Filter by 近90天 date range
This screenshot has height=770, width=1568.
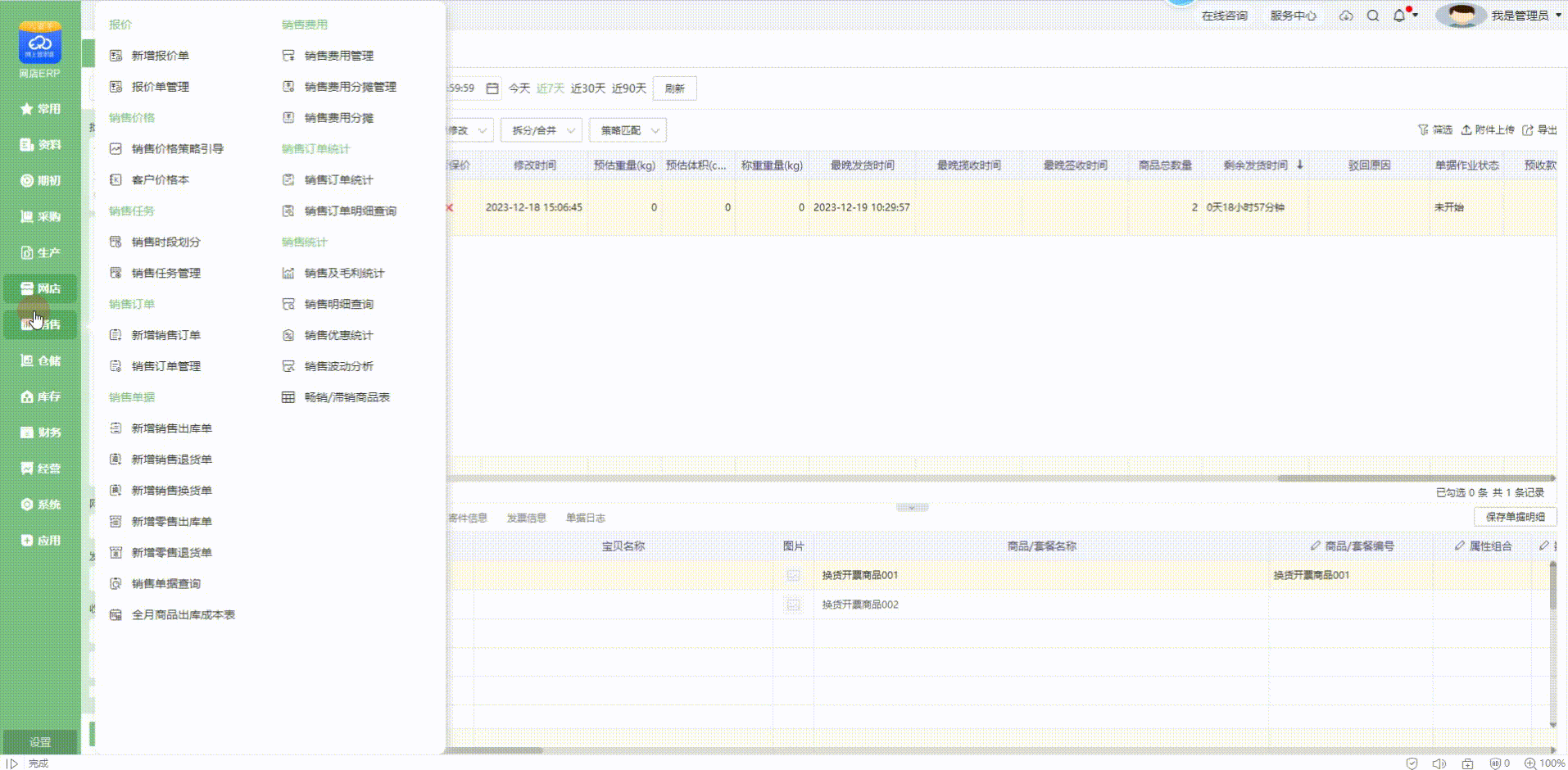[x=629, y=88]
